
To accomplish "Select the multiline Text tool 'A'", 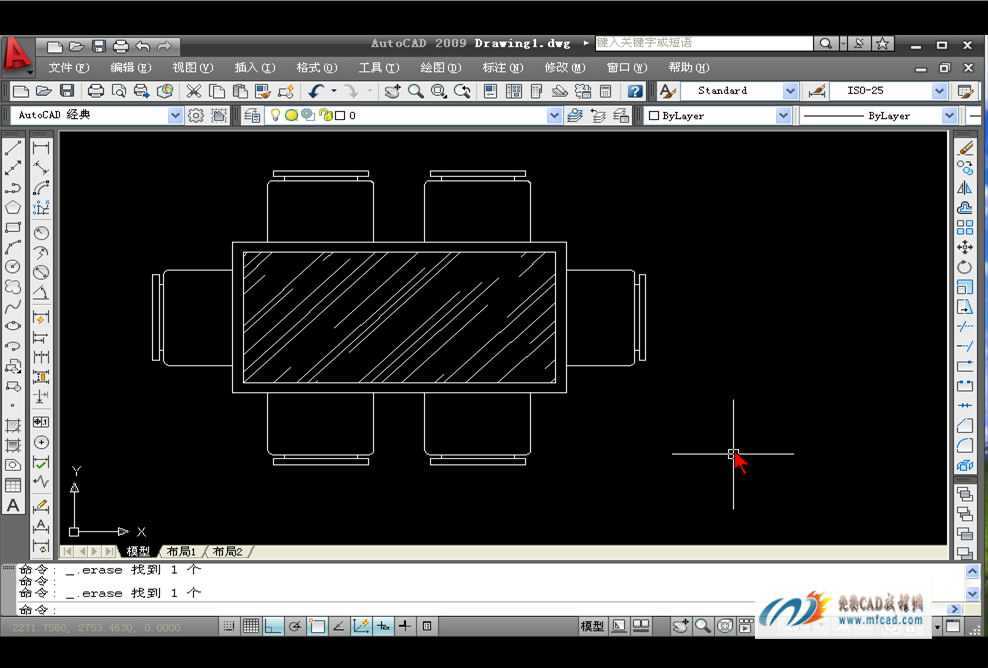I will coord(13,505).
